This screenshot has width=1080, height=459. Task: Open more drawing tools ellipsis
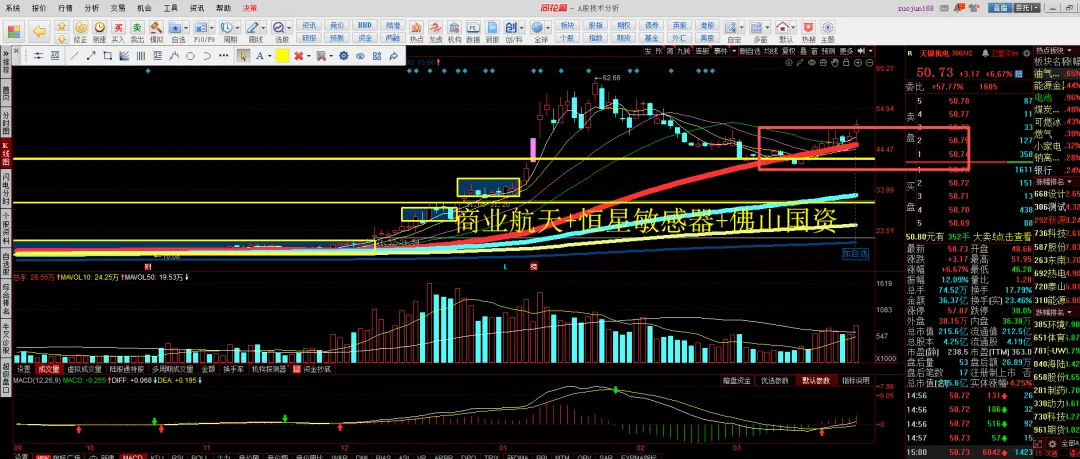click(x=225, y=56)
